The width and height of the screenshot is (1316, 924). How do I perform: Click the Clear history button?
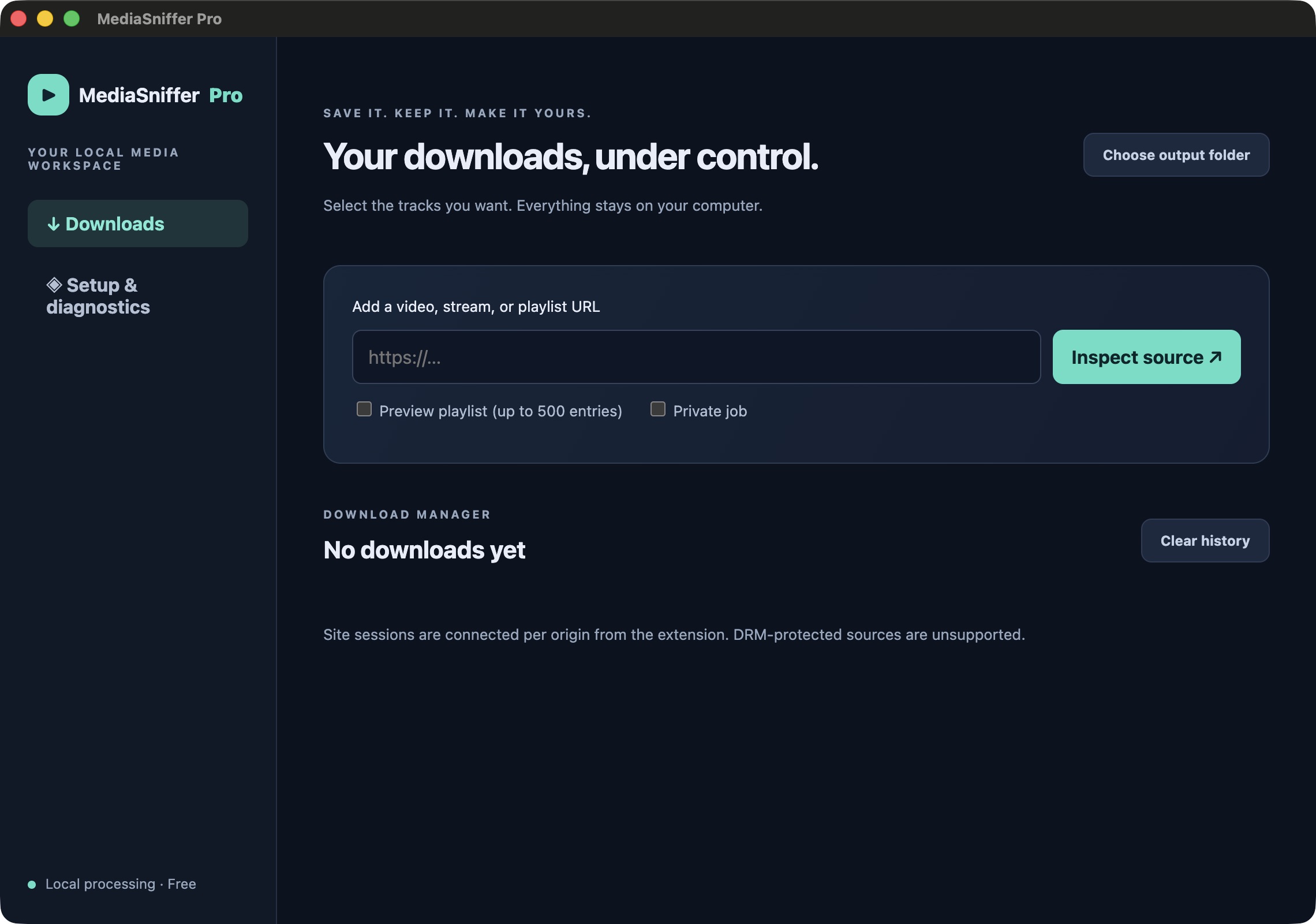click(1205, 541)
